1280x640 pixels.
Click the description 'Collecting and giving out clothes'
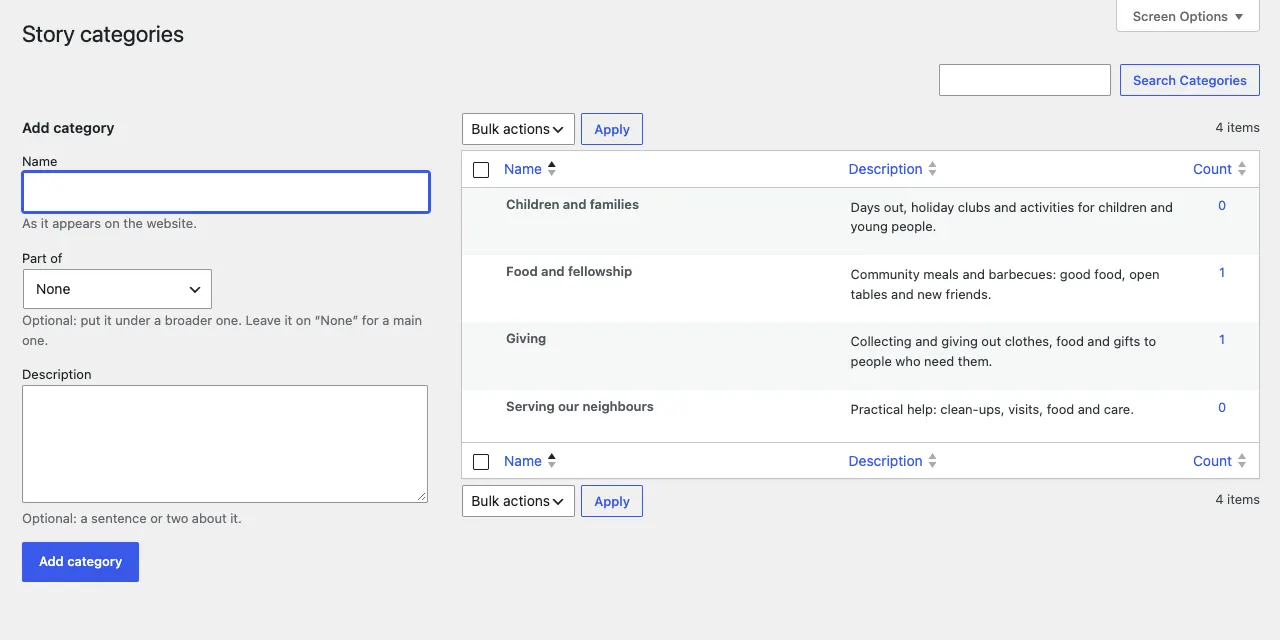(1003, 351)
